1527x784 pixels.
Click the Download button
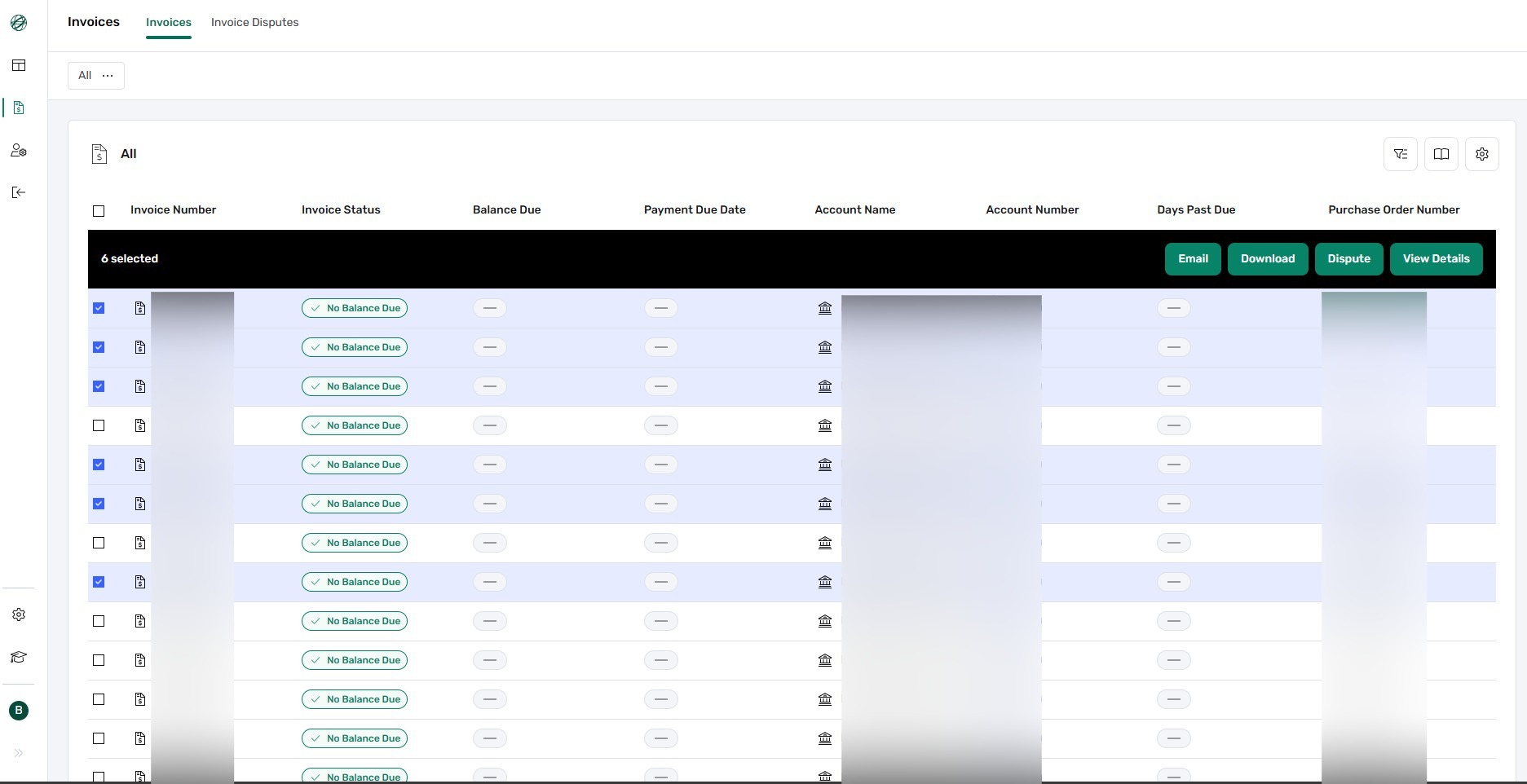[1268, 259]
